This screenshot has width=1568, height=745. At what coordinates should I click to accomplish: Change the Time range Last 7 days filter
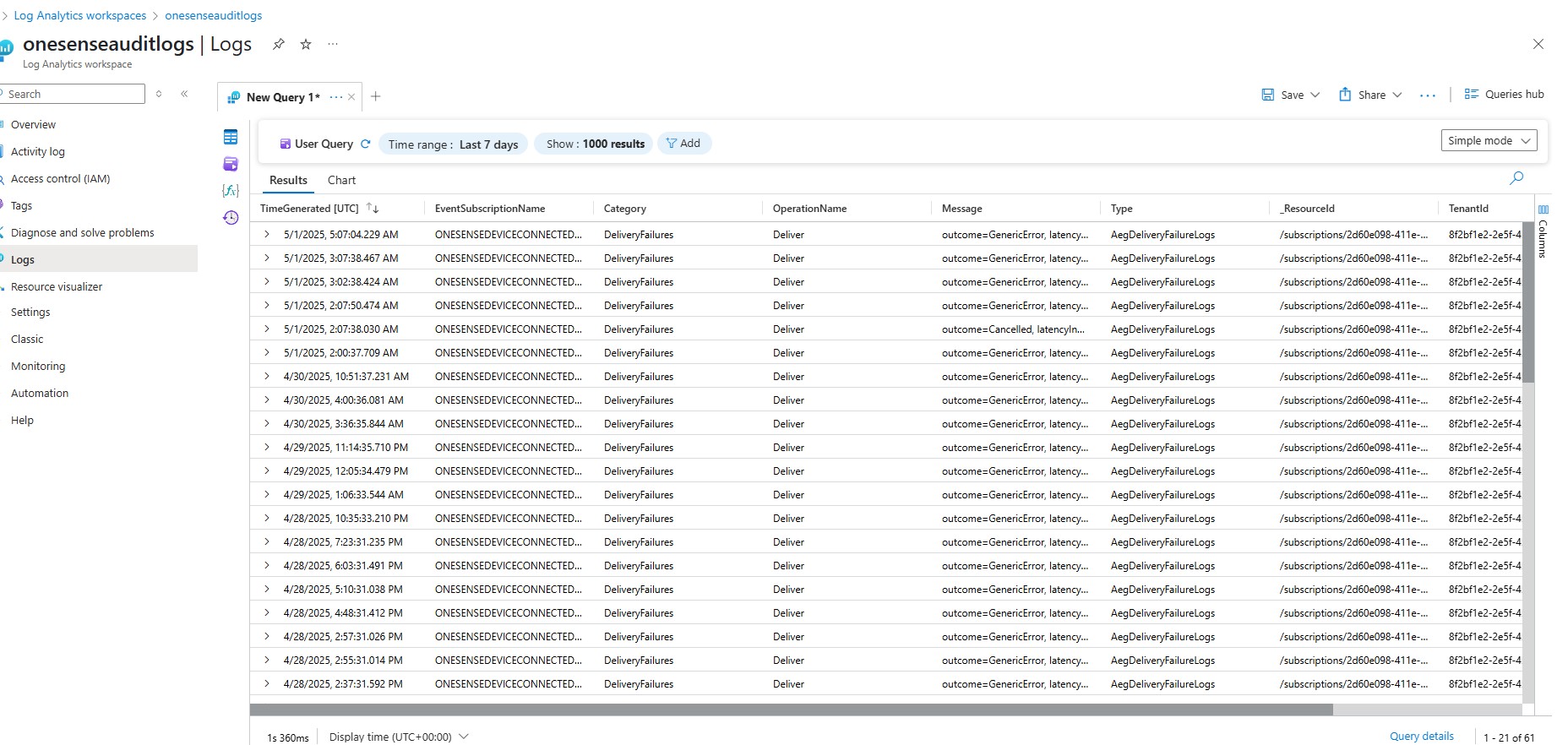[x=453, y=144]
